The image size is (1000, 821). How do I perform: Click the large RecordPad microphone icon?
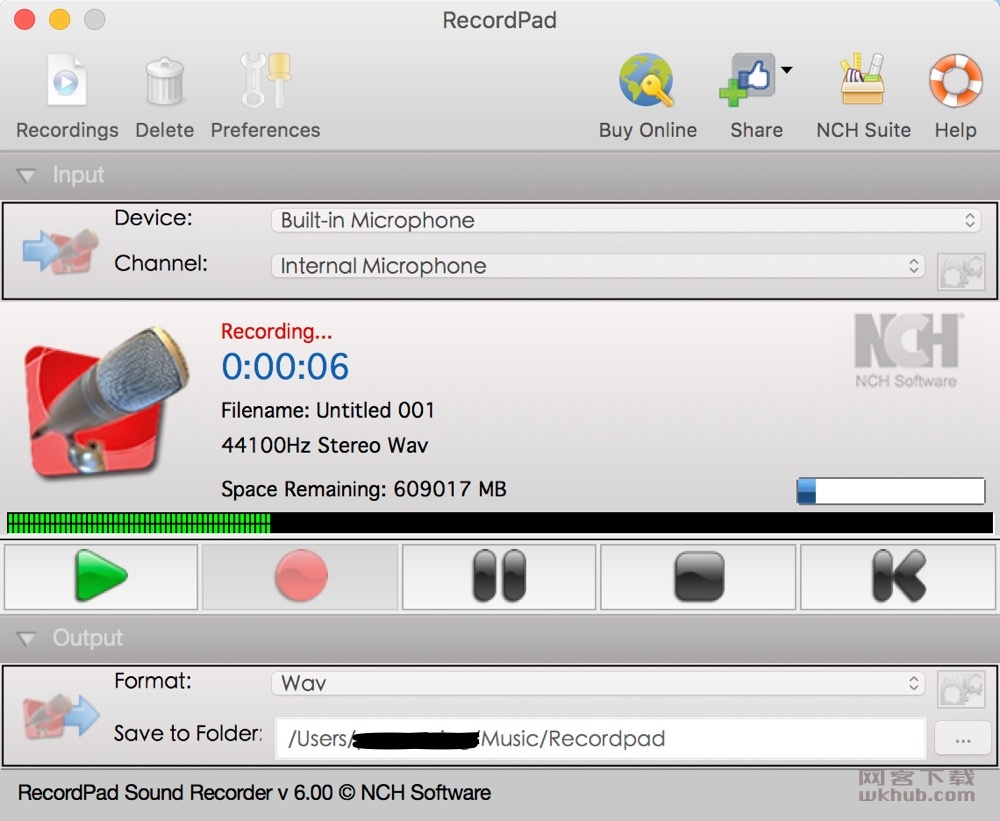[105, 402]
